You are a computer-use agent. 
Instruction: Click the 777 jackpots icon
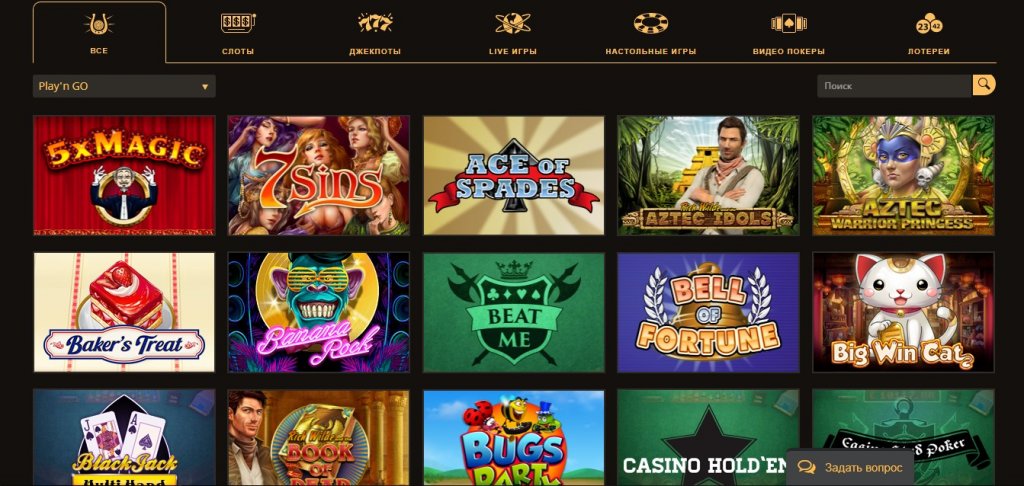375,23
